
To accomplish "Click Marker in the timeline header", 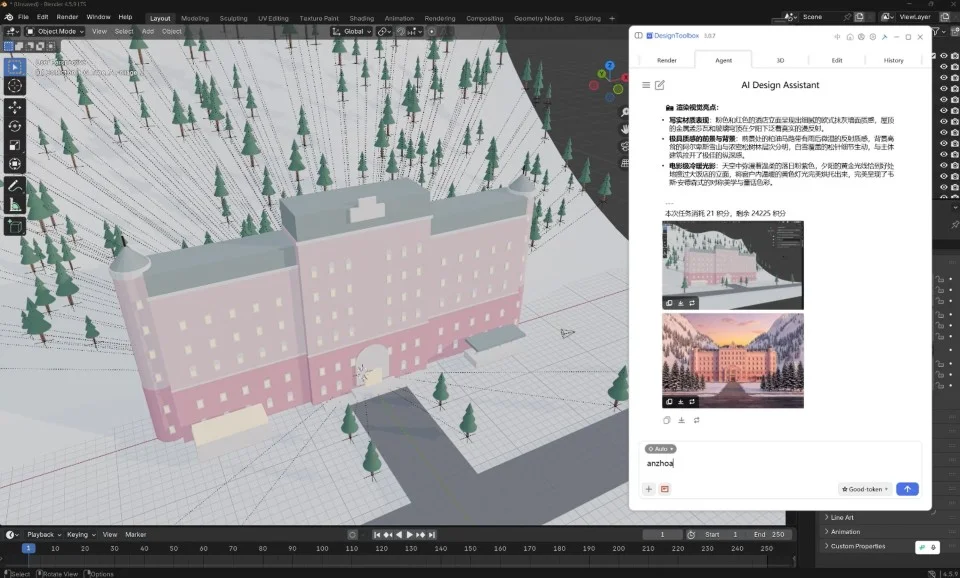I will 135,535.
